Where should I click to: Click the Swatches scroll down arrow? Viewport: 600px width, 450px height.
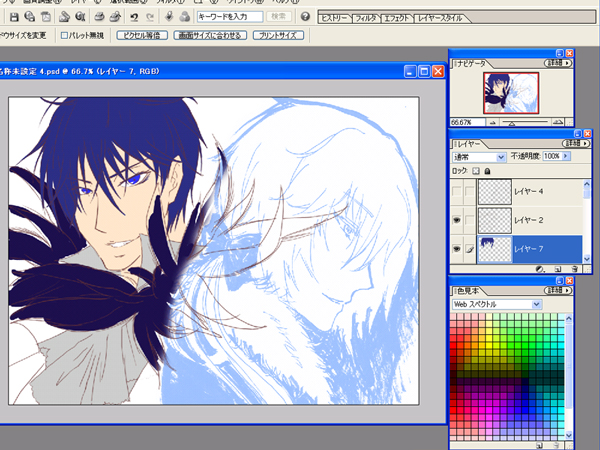(x=568, y=435)
